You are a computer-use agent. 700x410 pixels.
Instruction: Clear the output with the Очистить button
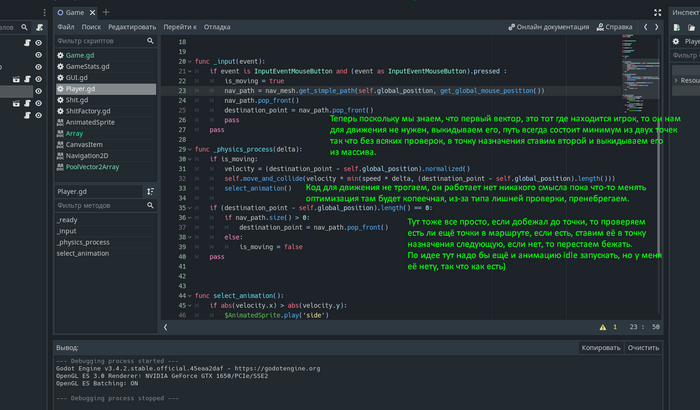click(643, 347)
